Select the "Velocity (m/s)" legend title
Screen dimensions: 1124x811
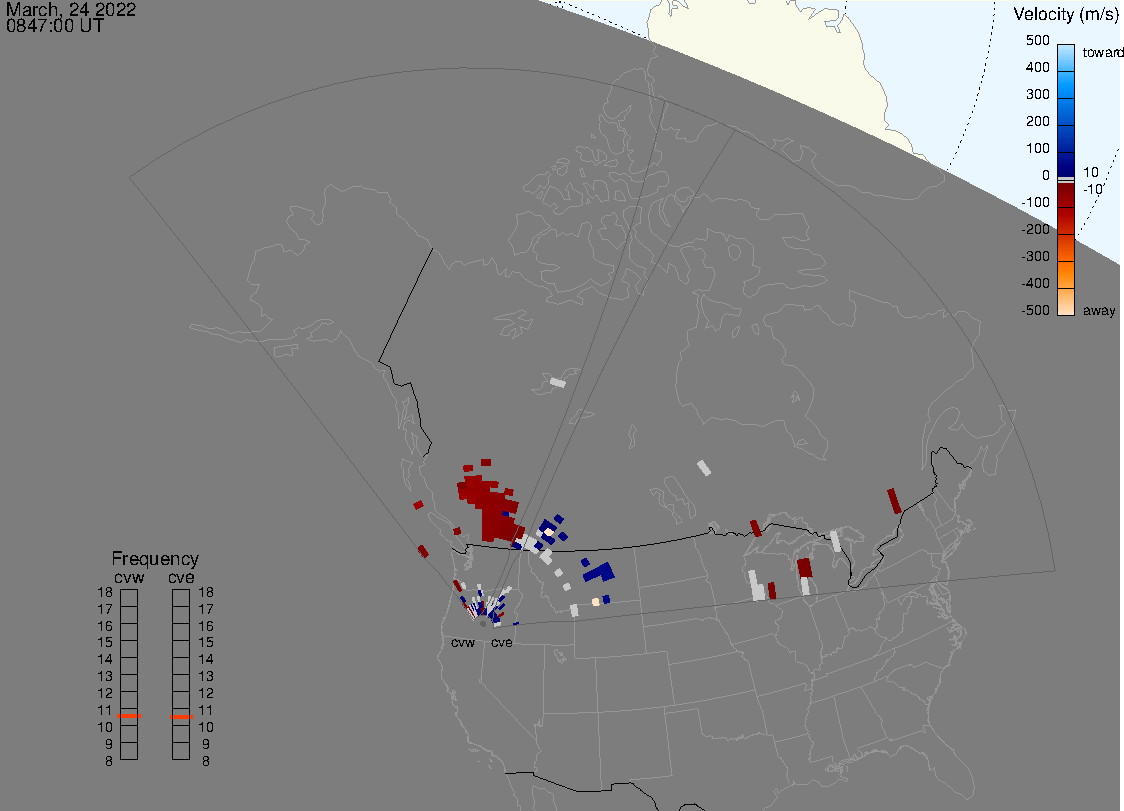pos(1066,14)
